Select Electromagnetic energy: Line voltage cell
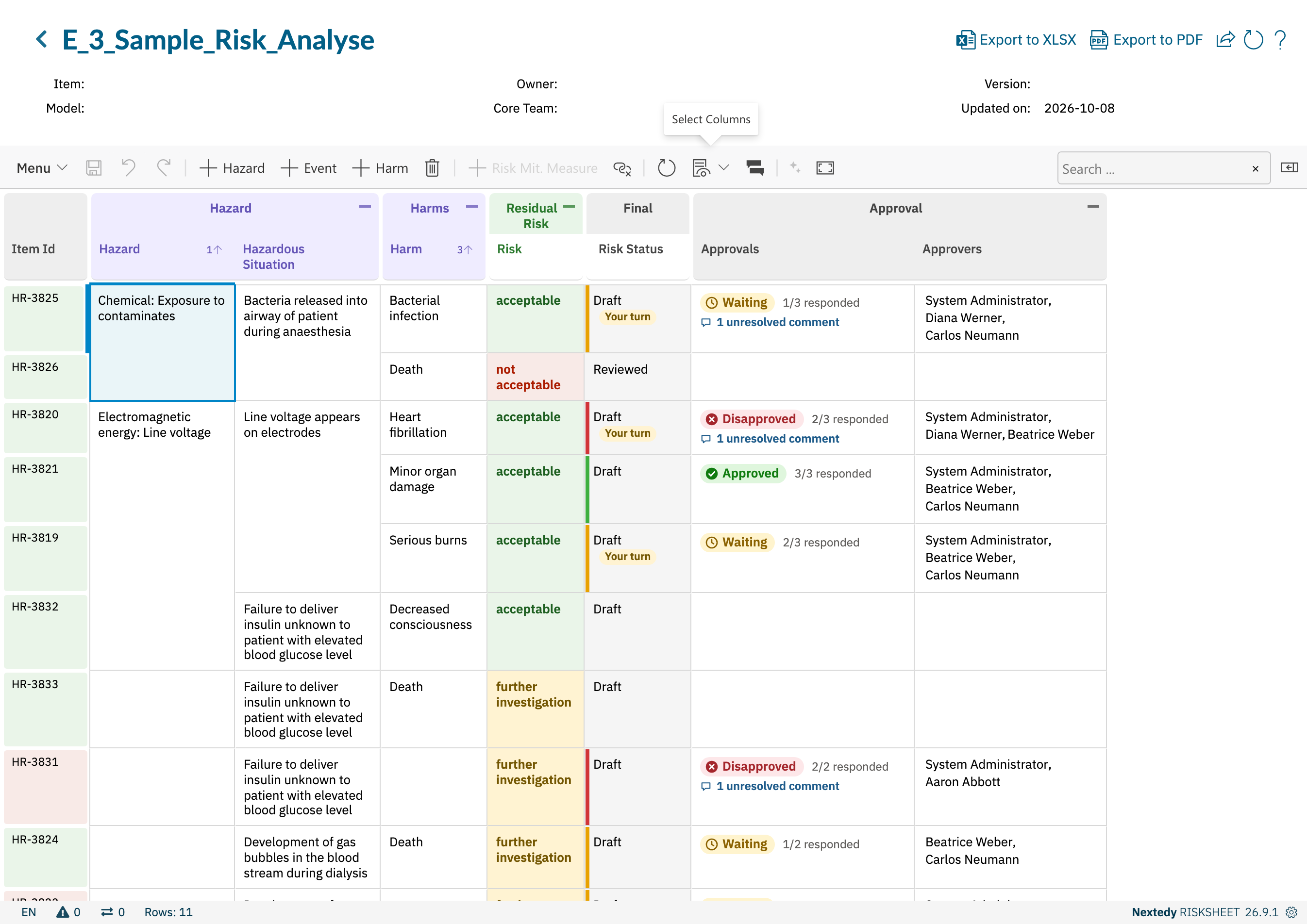This screenshot has height=924, width=1307. tap(162, 535)
